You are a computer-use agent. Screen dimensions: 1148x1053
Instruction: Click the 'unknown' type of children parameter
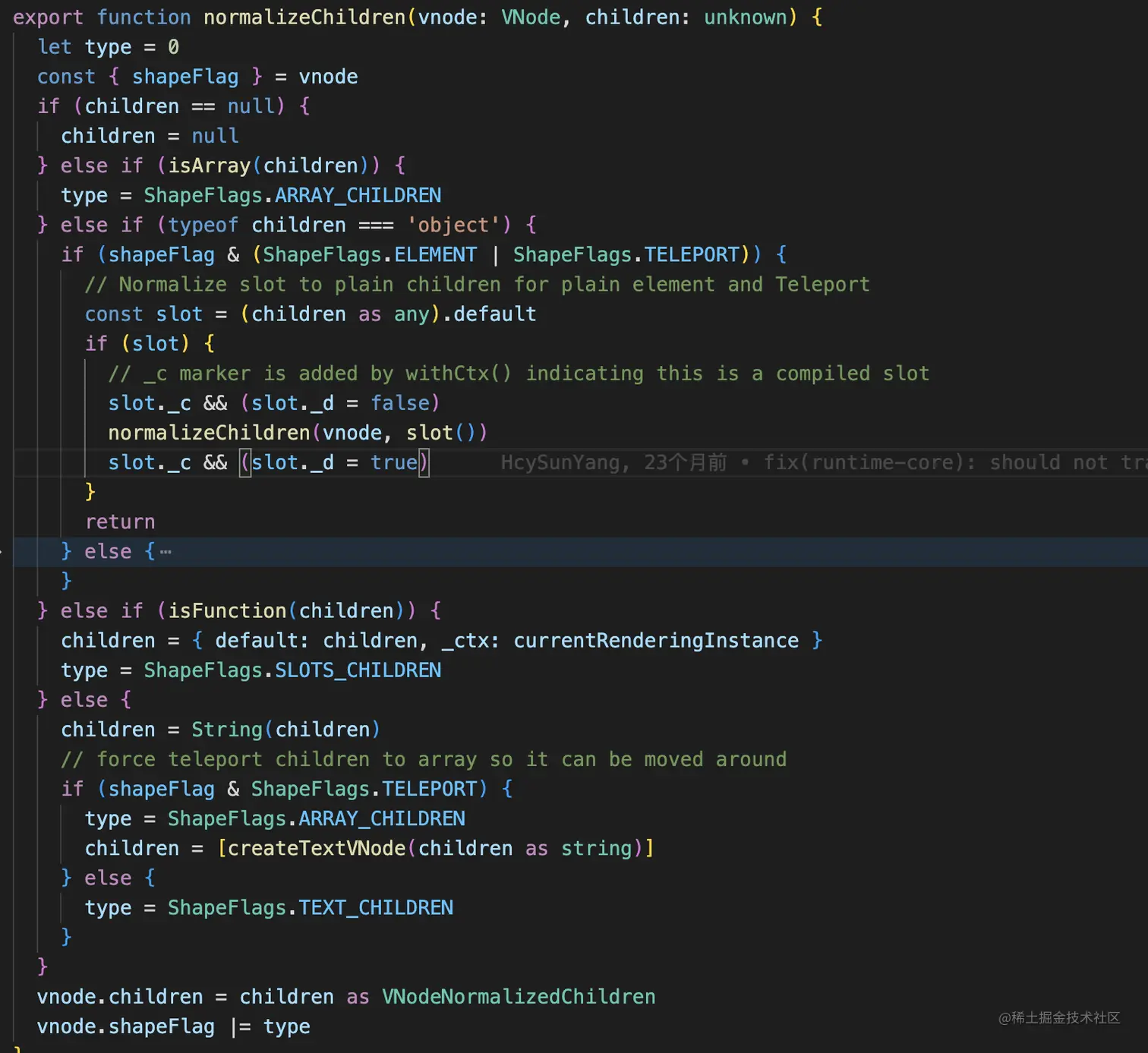(746, 17)
